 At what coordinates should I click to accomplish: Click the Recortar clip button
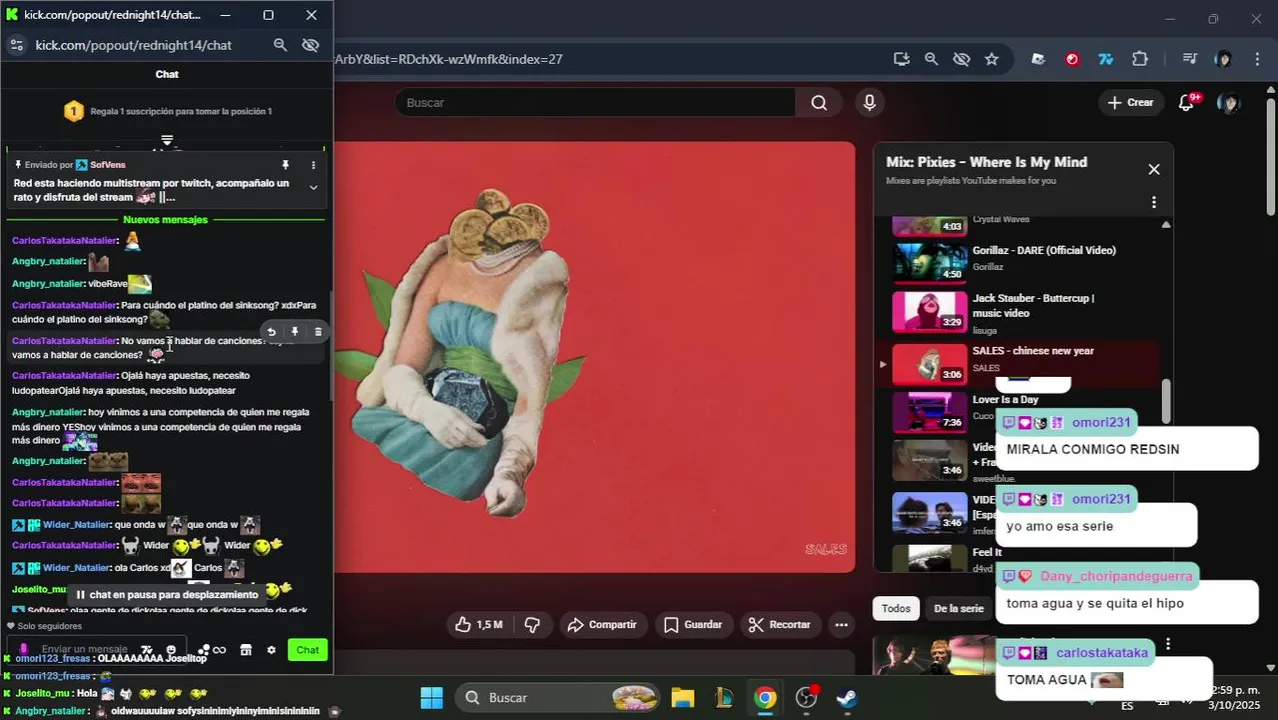coord(780,624)
